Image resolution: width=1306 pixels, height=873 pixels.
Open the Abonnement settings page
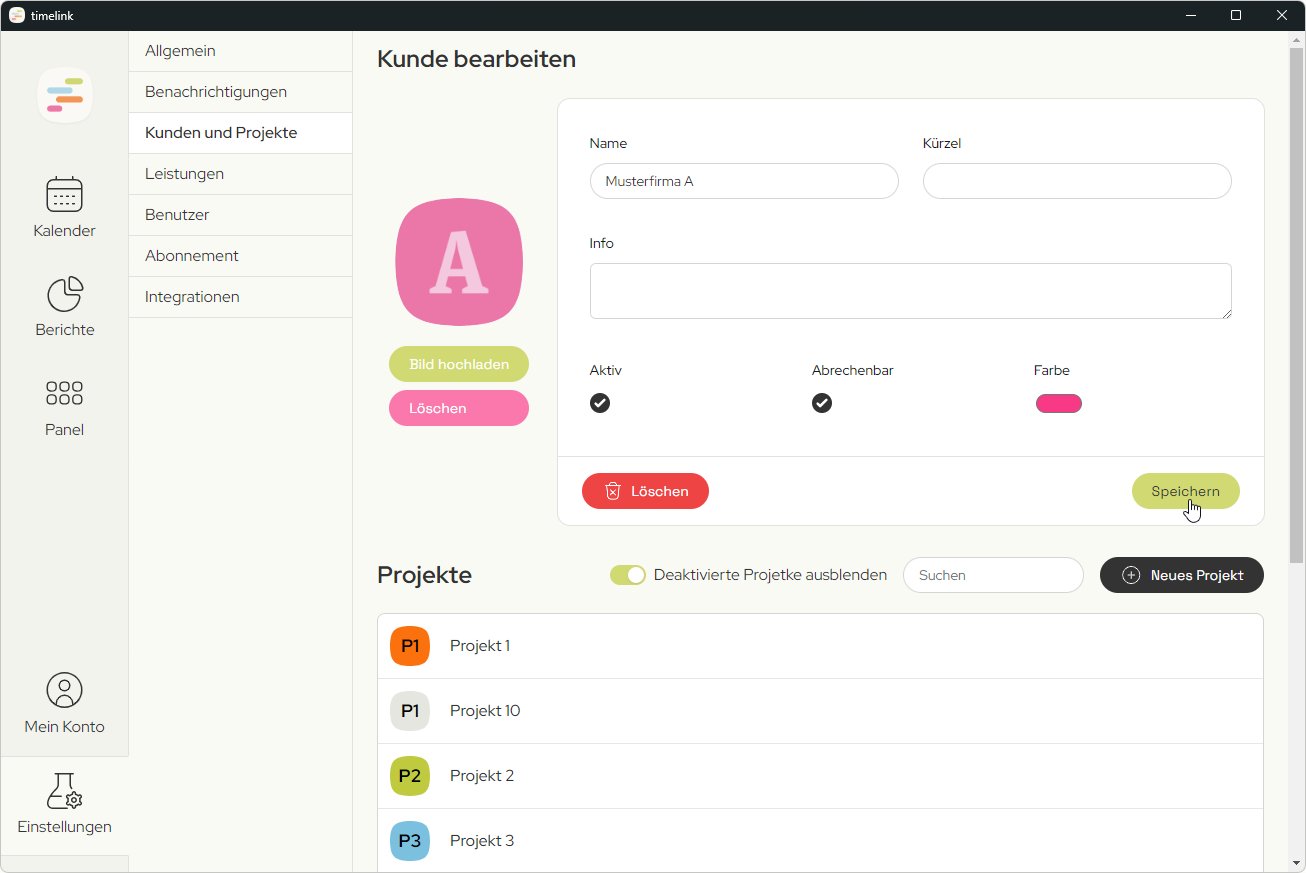tap(191, 255)
